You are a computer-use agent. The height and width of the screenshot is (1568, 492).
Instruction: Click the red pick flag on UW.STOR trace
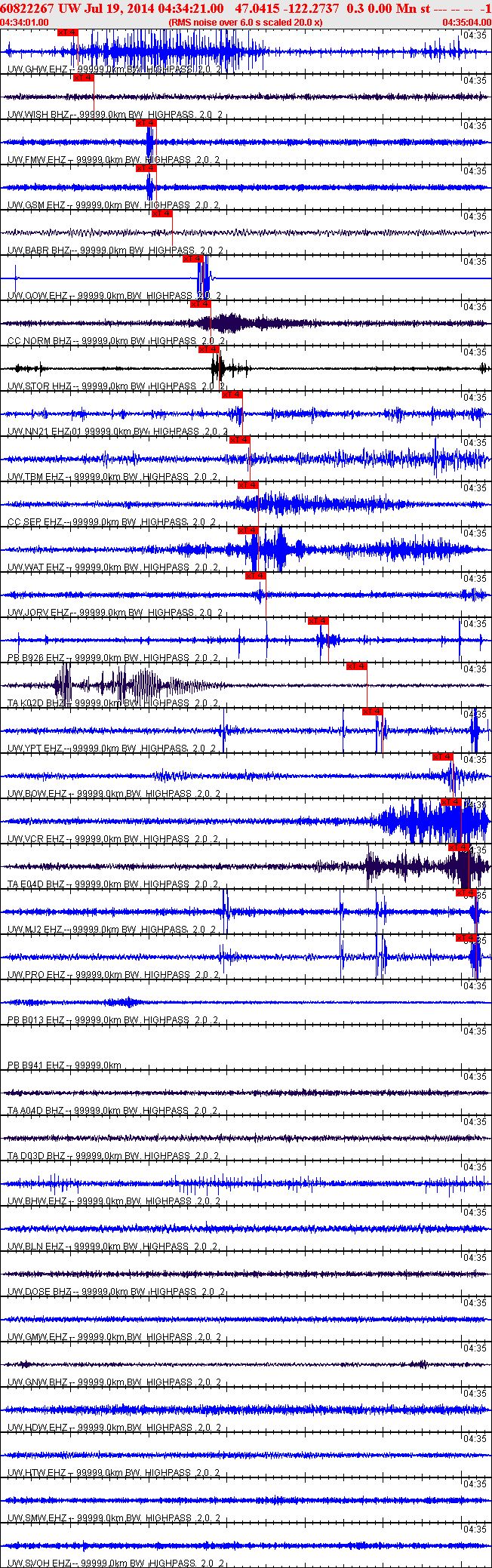click(x=209, y=349)
